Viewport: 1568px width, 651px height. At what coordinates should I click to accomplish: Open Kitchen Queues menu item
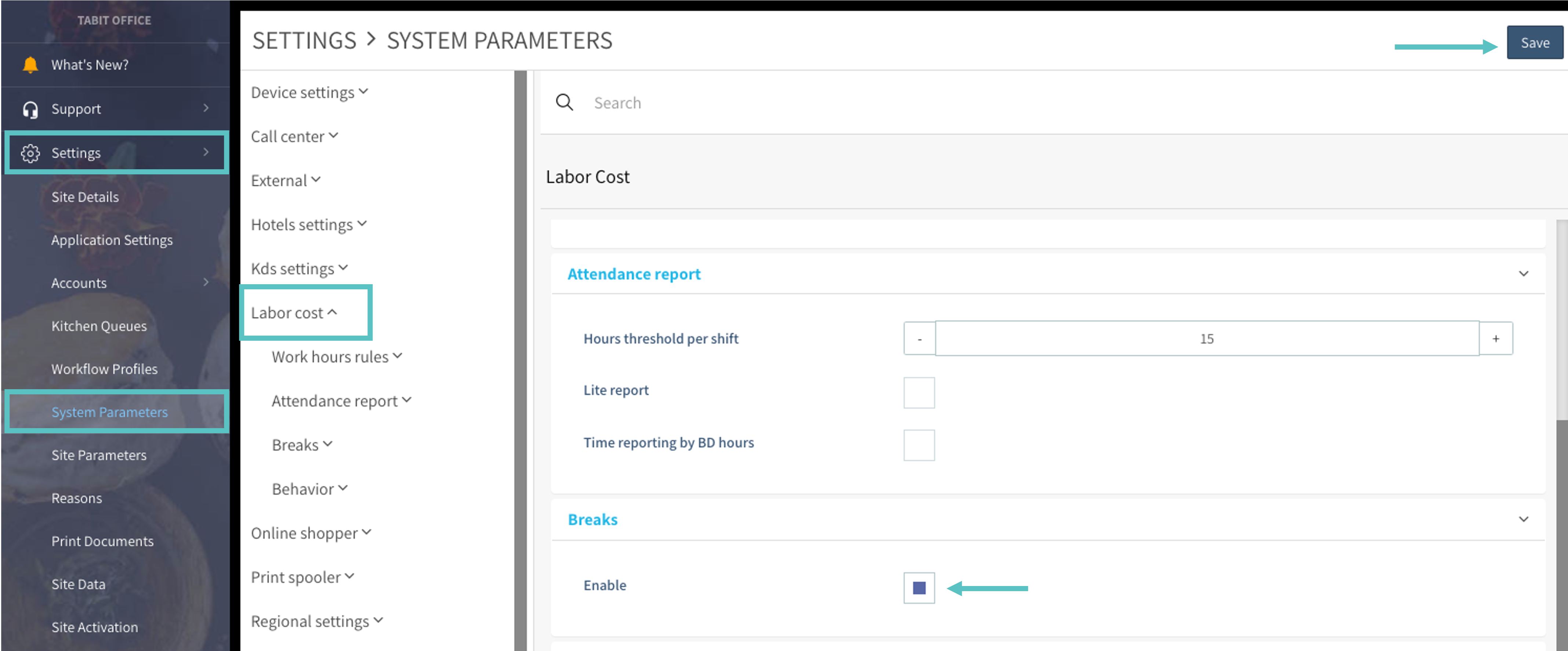pyautogui.click(x=99, y=326)
